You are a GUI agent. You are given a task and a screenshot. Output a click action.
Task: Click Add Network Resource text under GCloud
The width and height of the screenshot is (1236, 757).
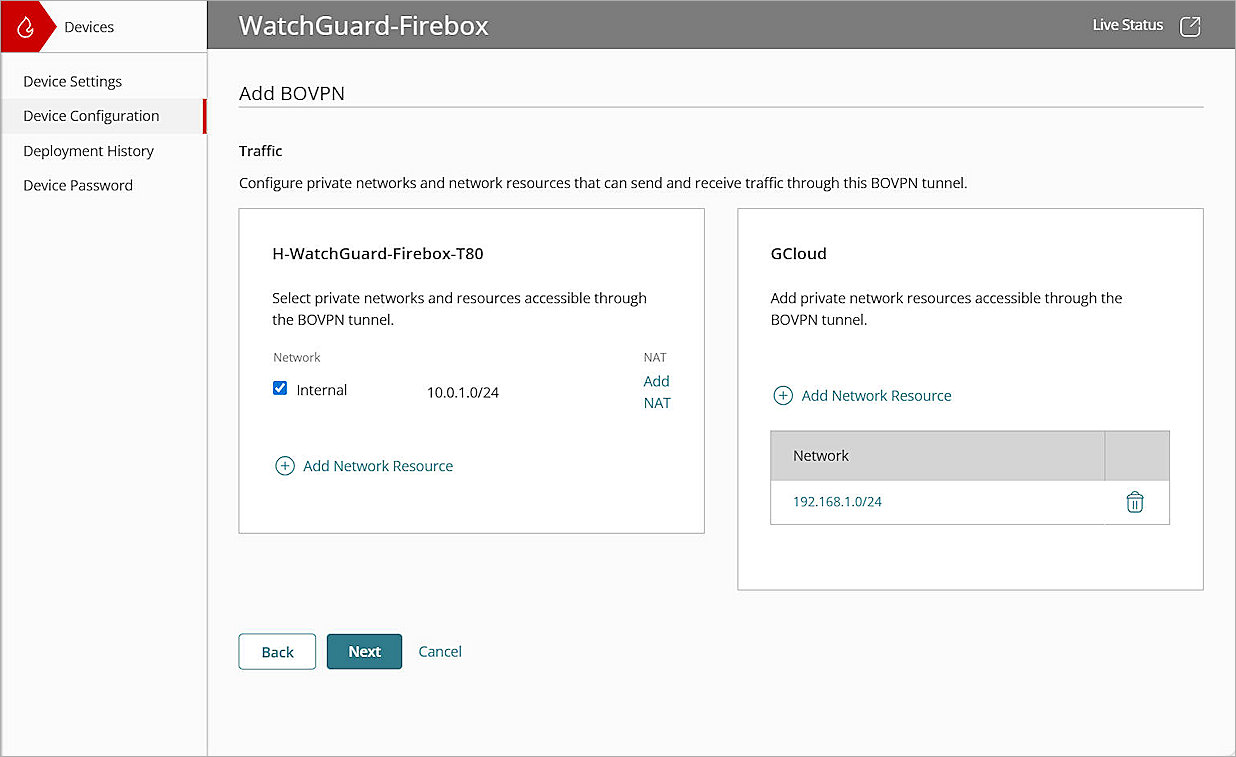(876, 395)
